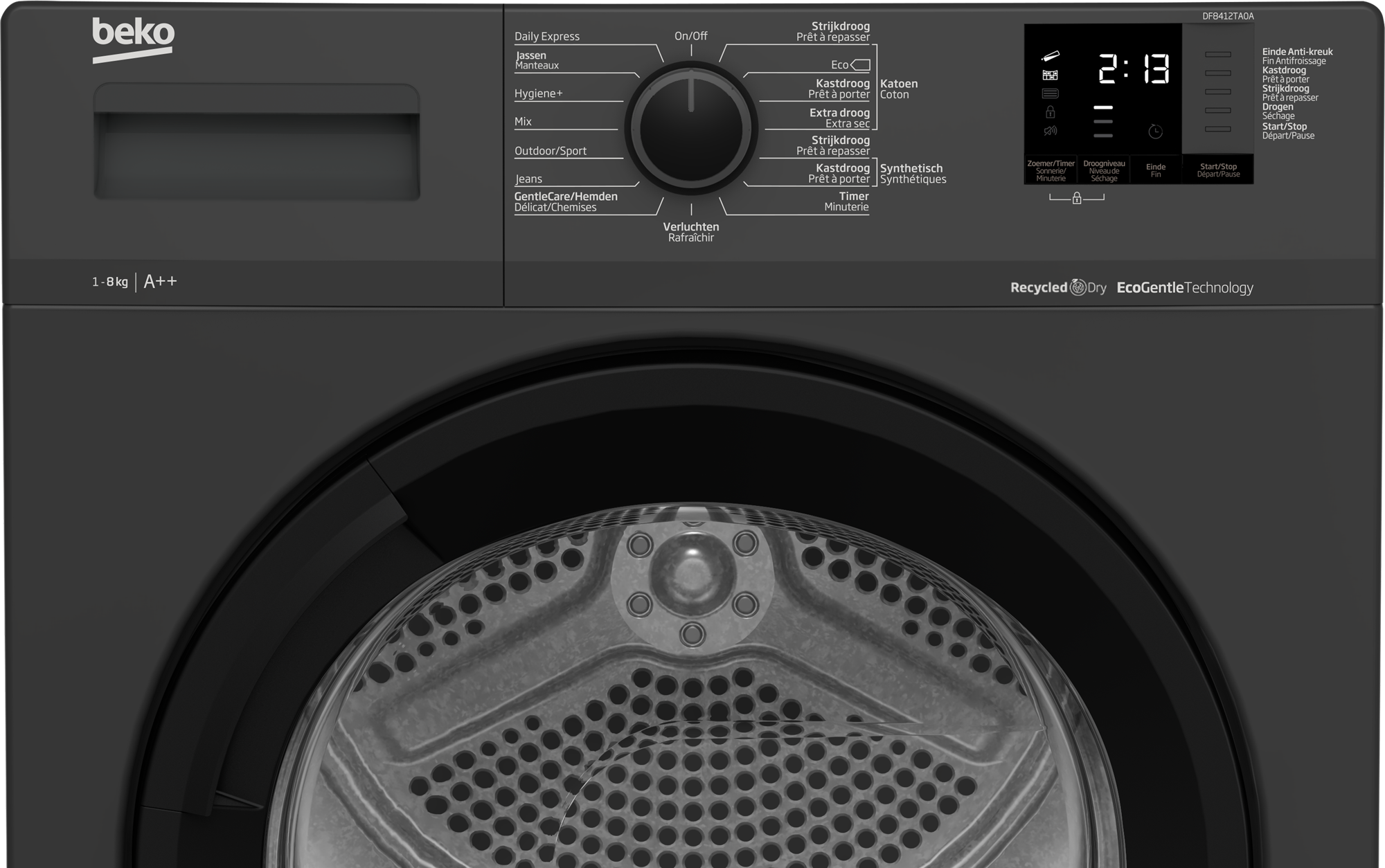
Task: Click the drying level indicator bars
Action: (x=1103, y=121)
